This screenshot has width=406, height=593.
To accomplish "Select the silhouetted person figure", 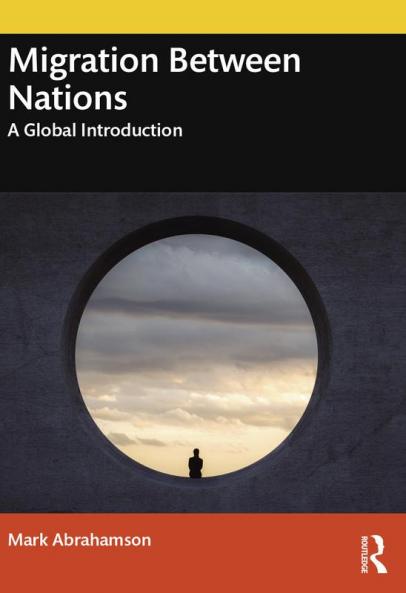I will [x=195, y=463].
